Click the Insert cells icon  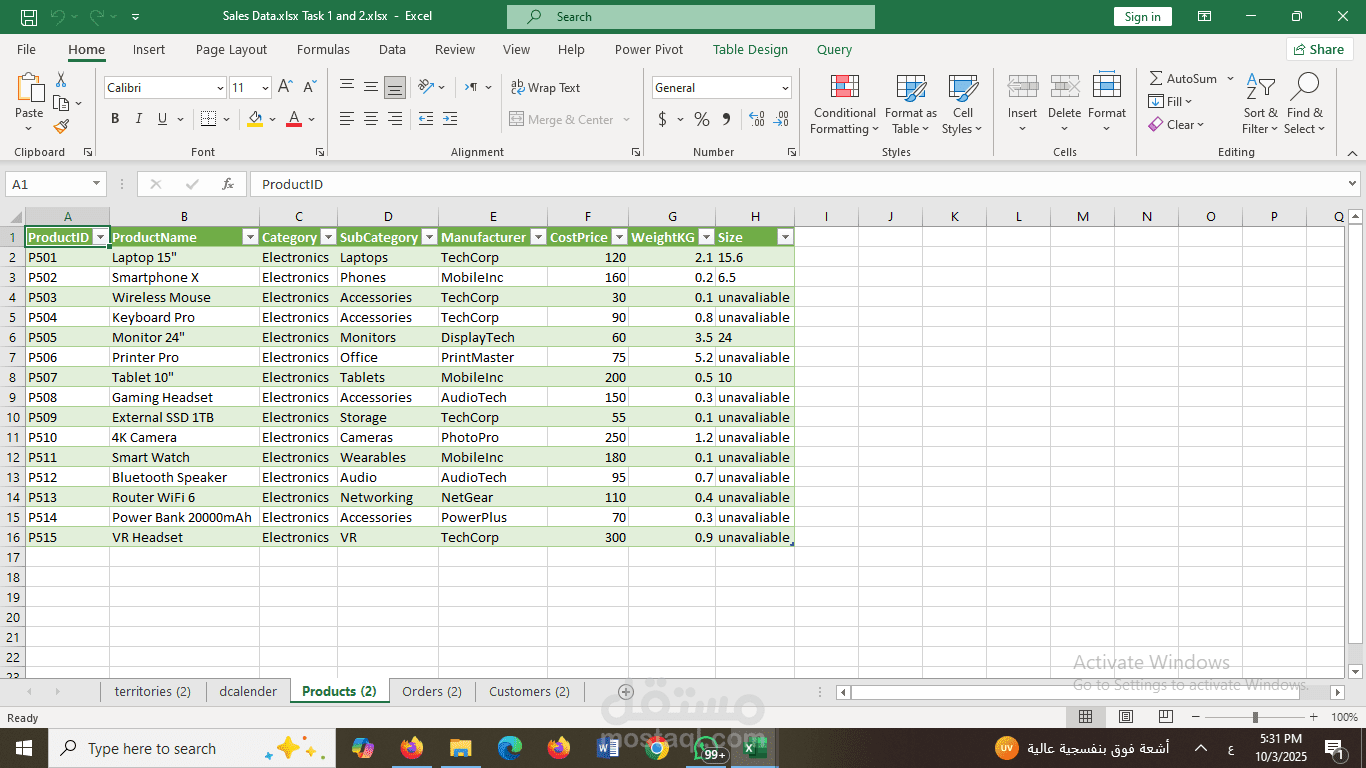pyautogui.click(x=1022, y=88)
